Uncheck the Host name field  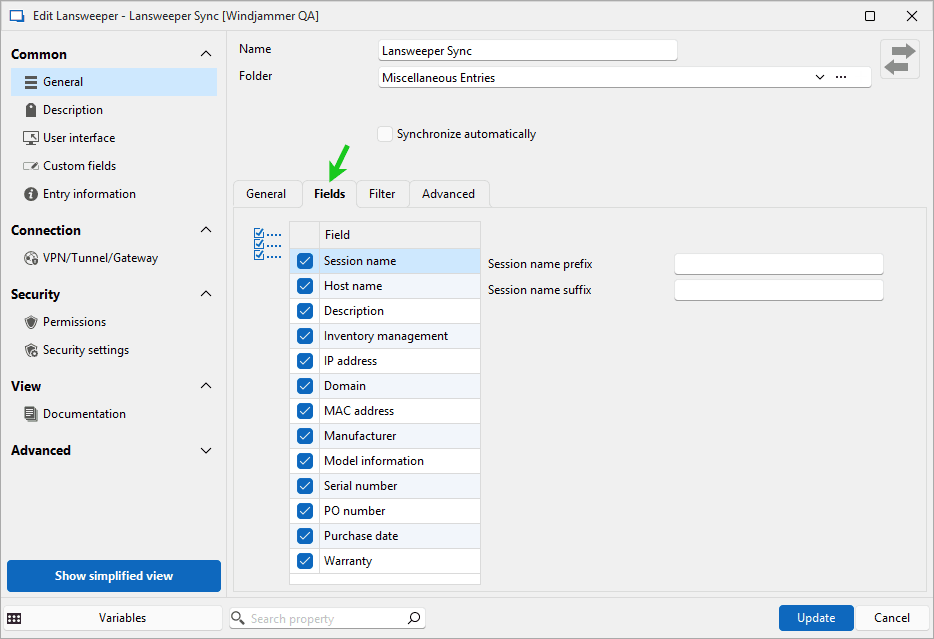(305, 286)
